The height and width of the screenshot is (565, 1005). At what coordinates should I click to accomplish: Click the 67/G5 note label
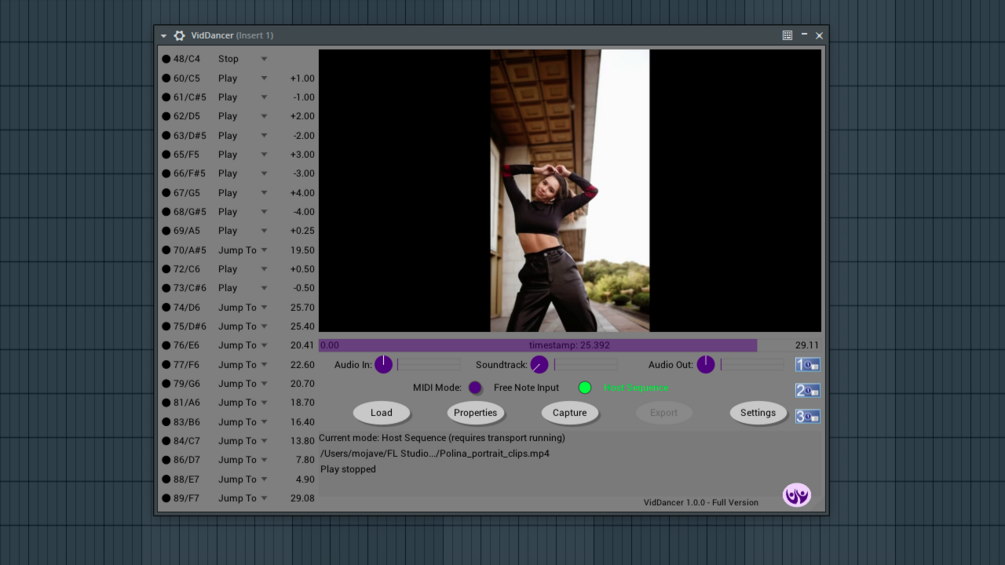[x=187, y=193]
